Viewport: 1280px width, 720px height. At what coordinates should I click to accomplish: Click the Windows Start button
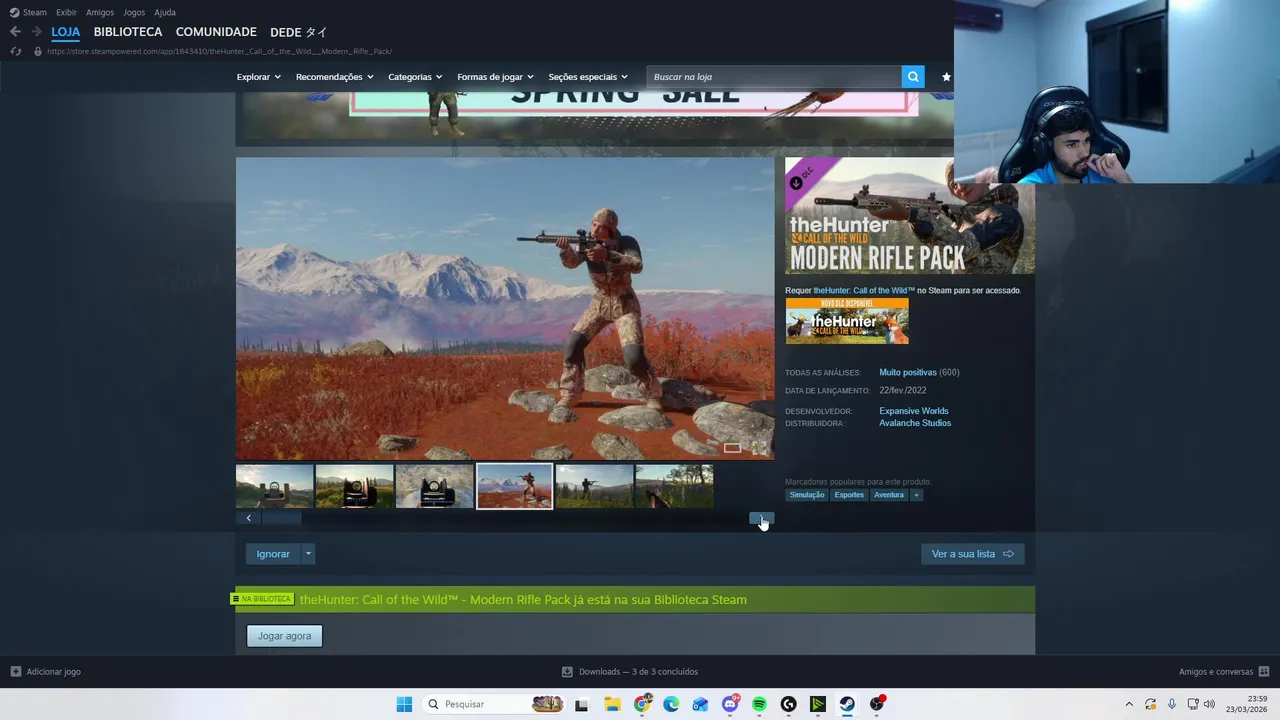click(x=404, y=704)
